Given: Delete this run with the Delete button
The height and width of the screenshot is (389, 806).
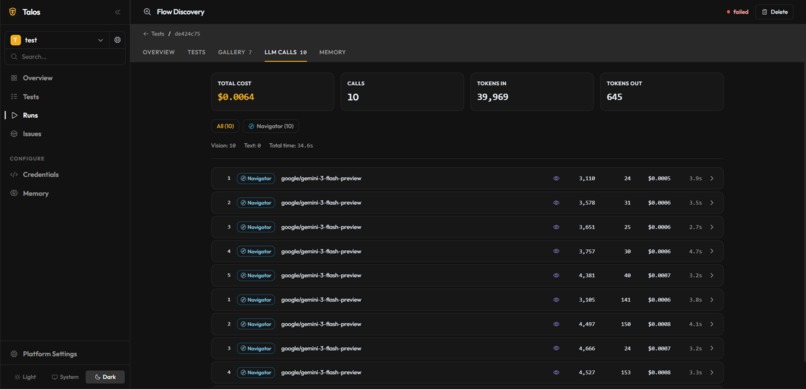Looking at the screenshot, I should point(774,12).
